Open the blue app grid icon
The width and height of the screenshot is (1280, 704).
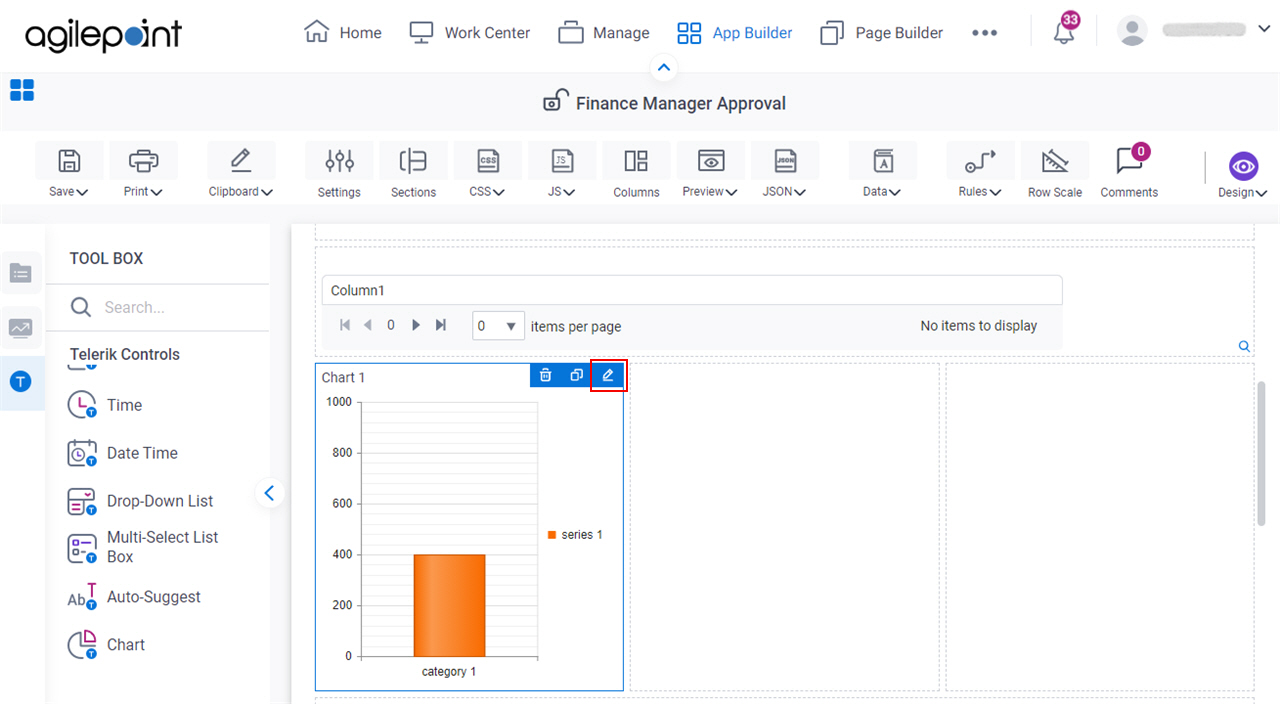(22, 90)
